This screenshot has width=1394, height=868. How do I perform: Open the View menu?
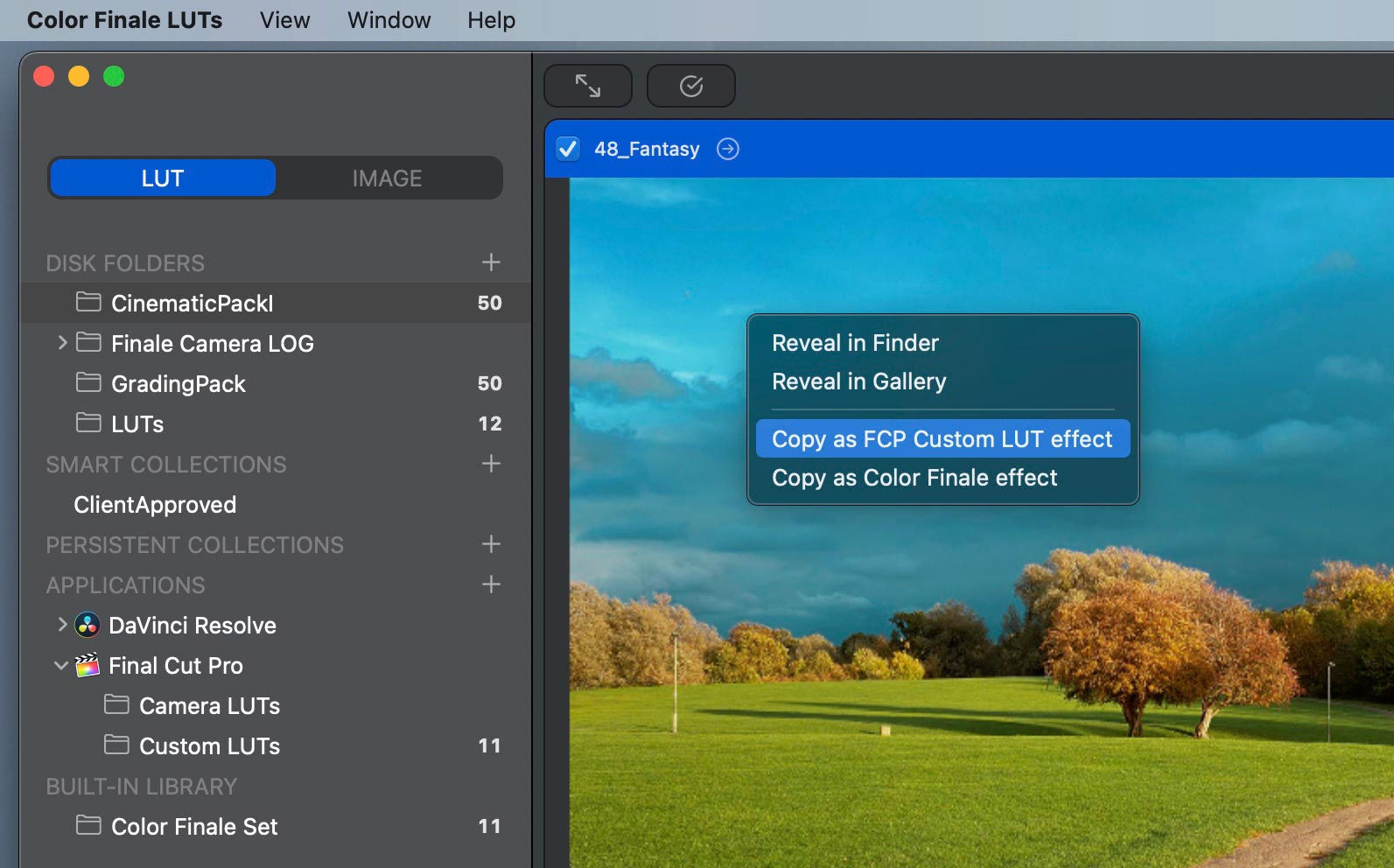(284, 19)
